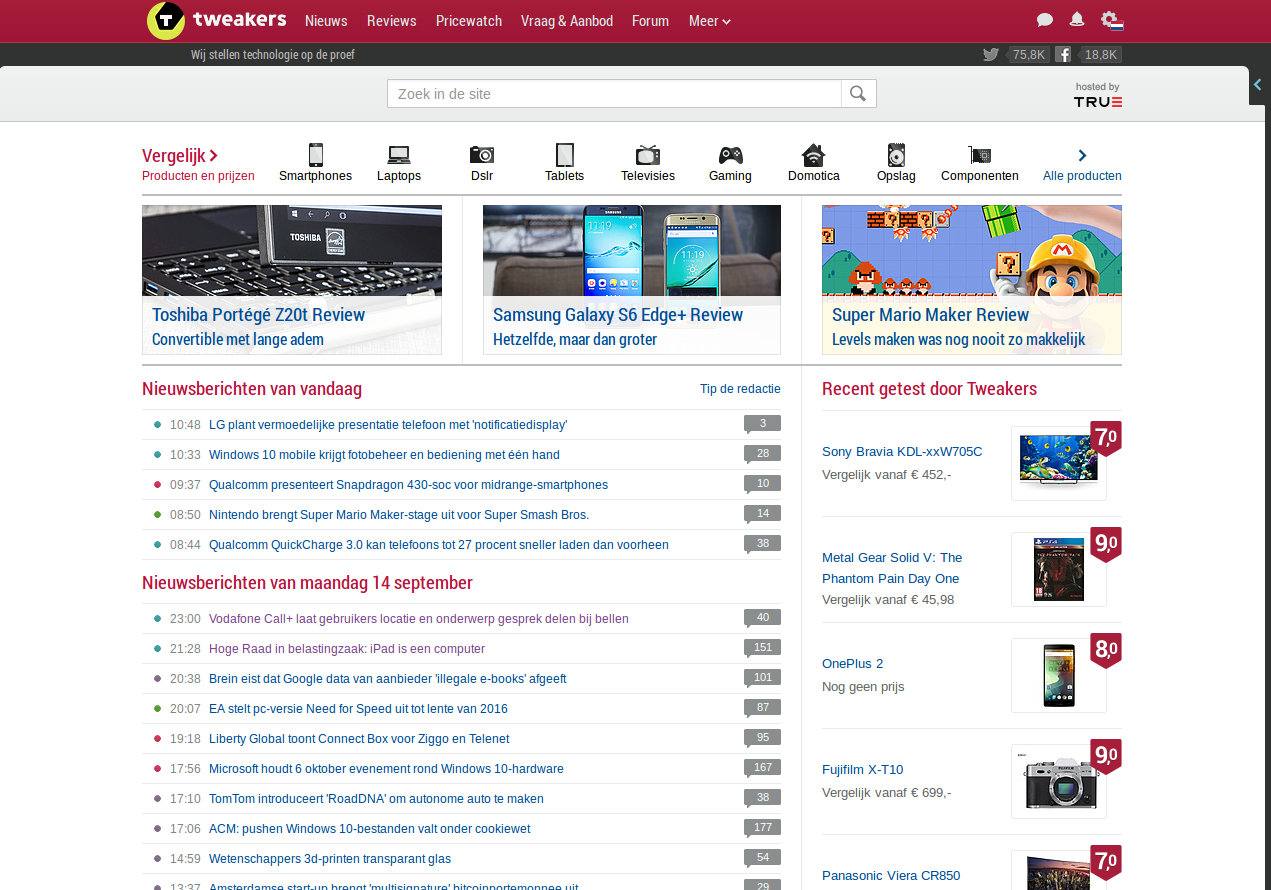Click the Tweakers logo
Image resolution: width=1271 pixels, height=890 pixels.
tap(216, 20)
